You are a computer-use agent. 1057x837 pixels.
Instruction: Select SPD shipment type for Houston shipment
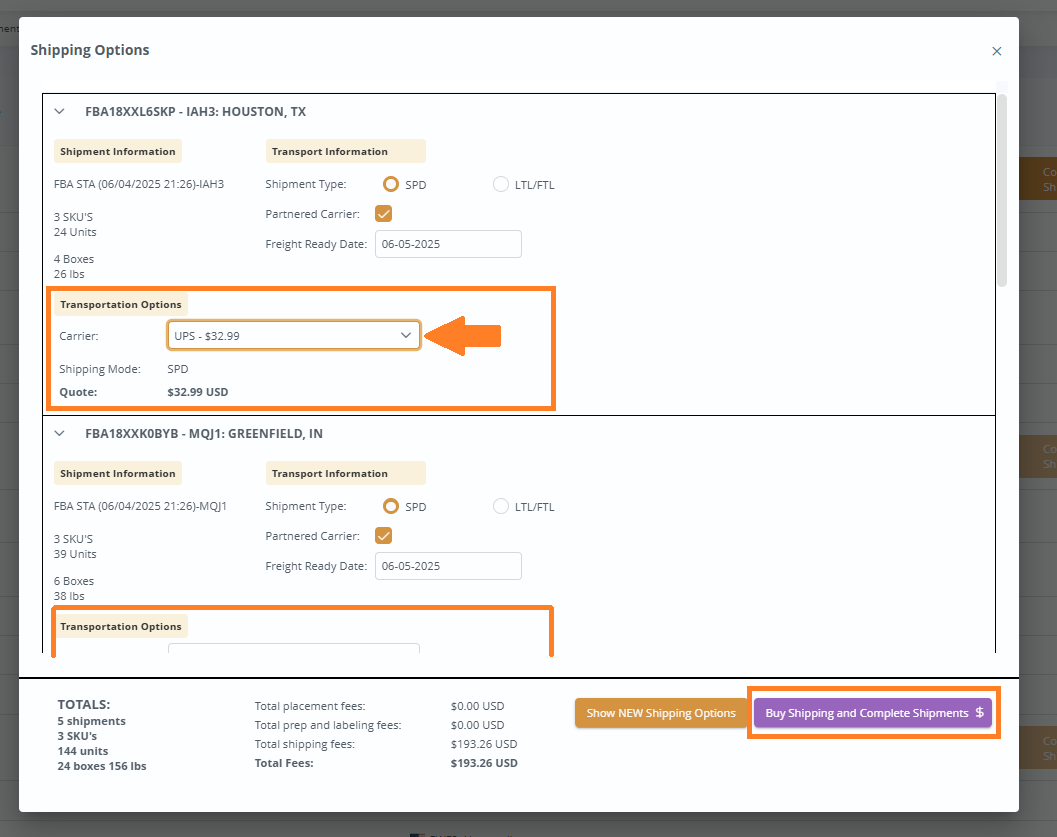[x=390, y=184]
